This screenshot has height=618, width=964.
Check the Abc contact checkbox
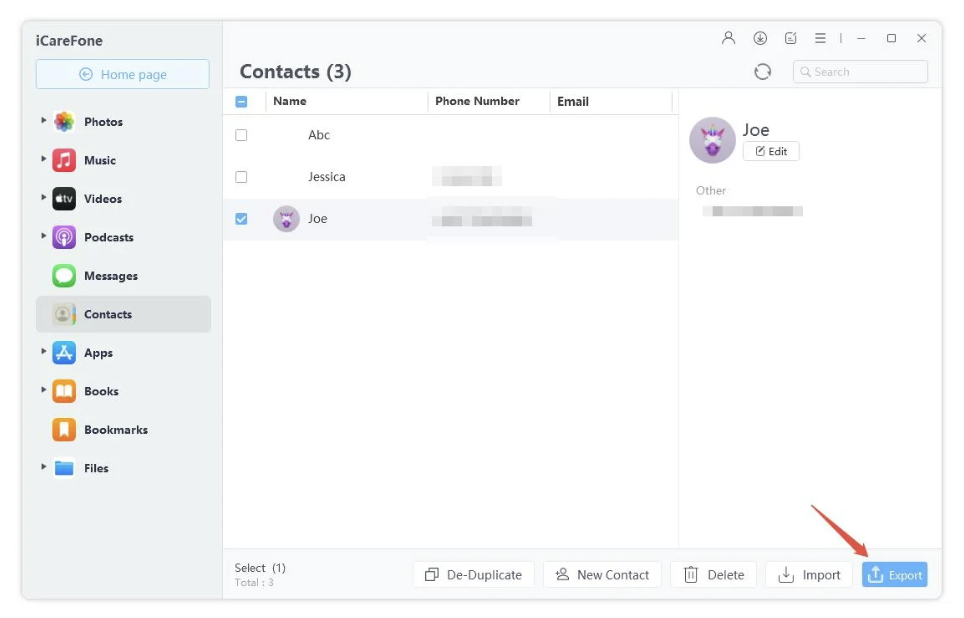[241, 135]
